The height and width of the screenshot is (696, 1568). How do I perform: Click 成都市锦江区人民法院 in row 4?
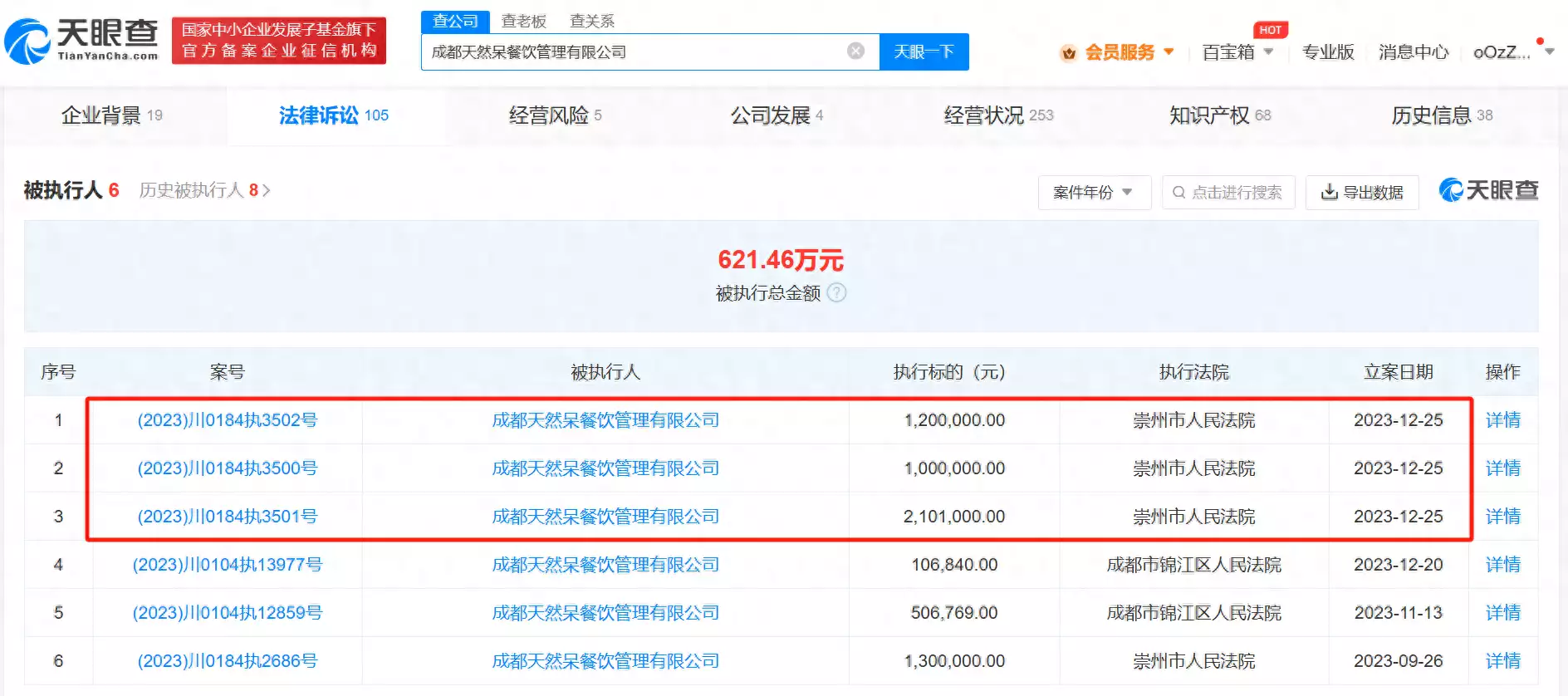click(x=1194, y=565)
